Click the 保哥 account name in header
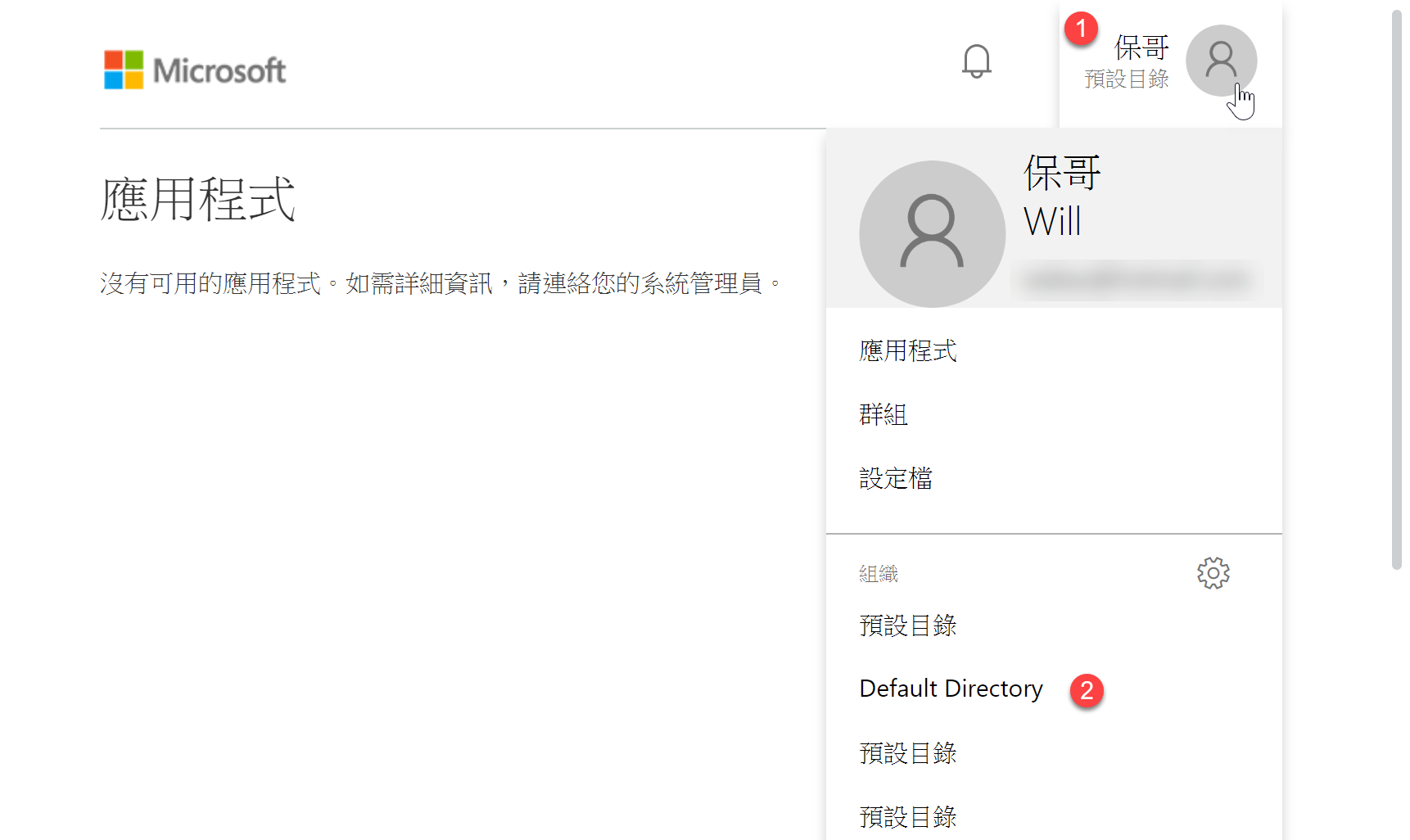This screenshot has width=1410, height=840. [1141, 47]
